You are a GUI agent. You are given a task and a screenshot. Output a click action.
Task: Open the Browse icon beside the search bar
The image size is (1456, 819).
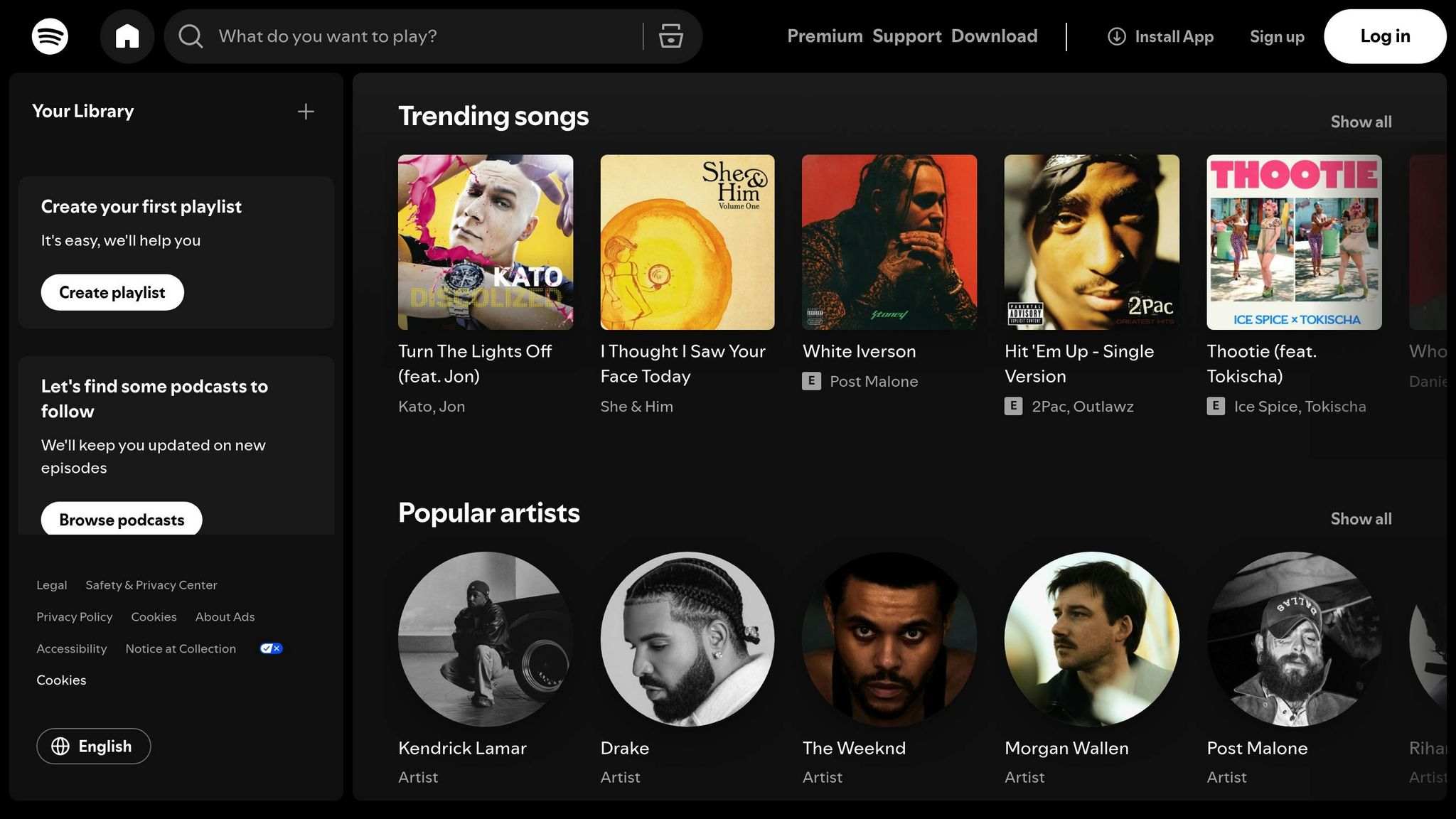tap(669, 36)
